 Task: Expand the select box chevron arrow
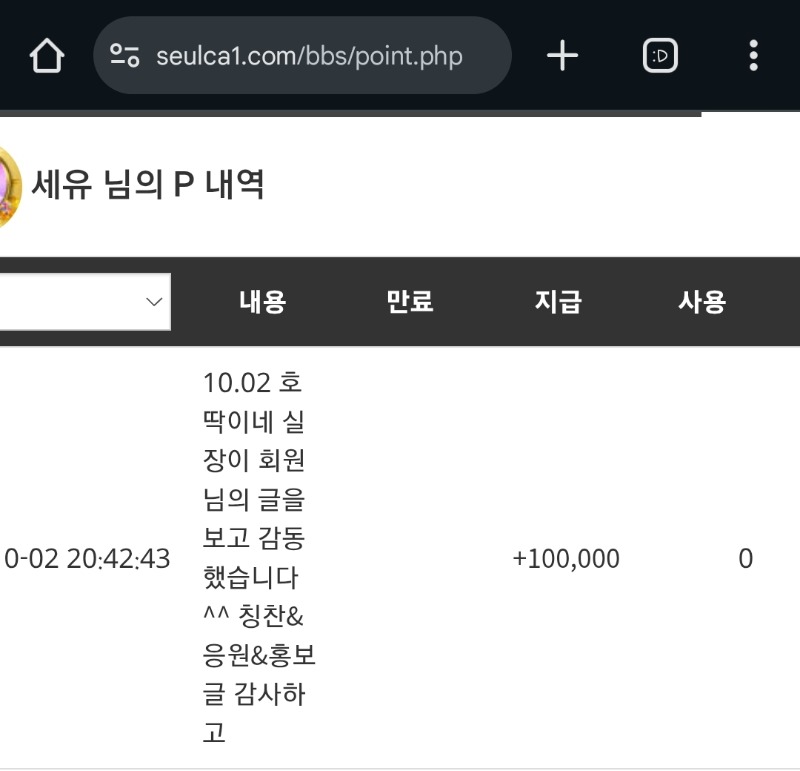(x=154, y=301)
